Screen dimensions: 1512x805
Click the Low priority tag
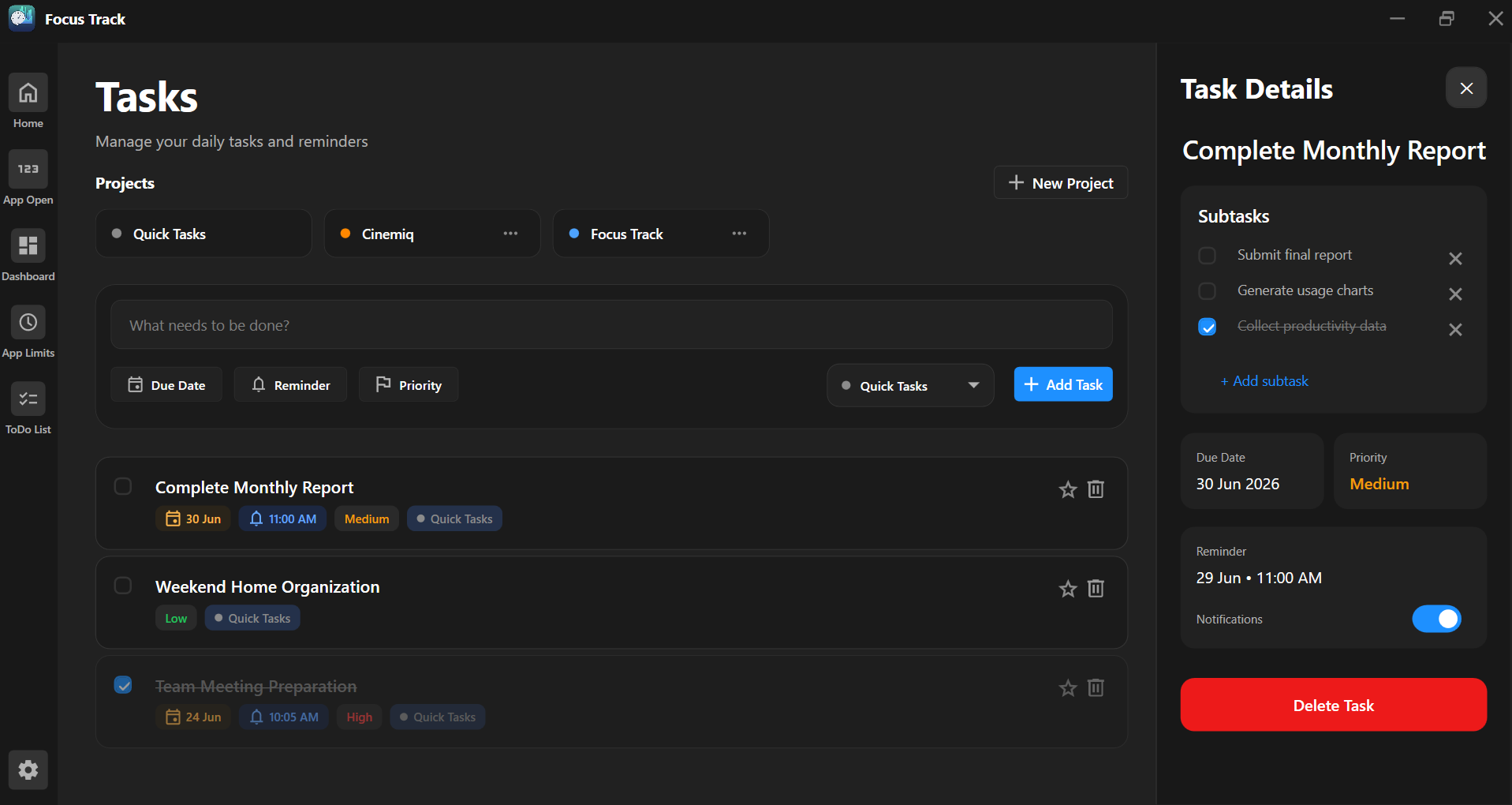[x=176, y=618]
